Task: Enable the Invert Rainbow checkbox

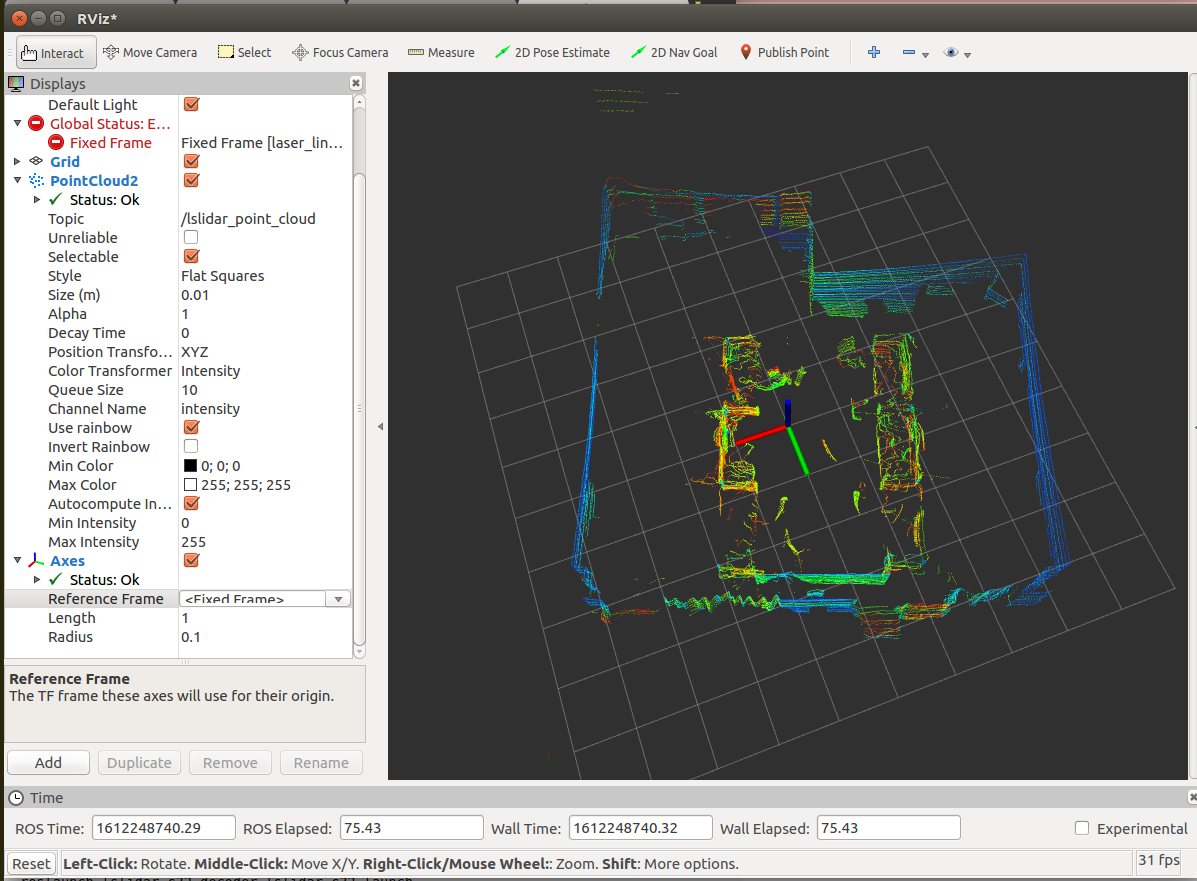Action: (x=191, y=446)
